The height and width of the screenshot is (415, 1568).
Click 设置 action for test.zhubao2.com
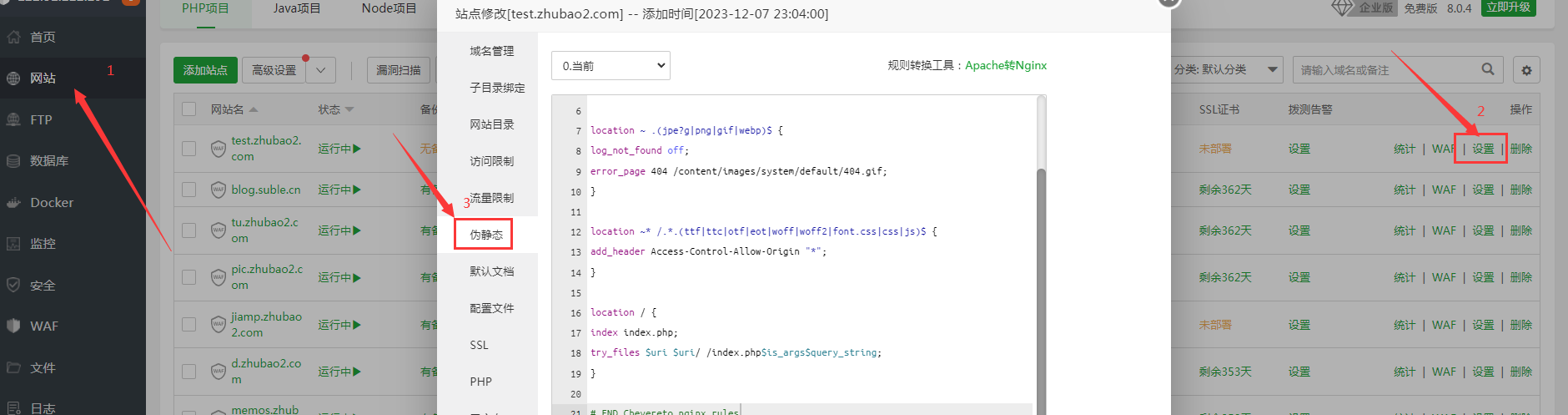(1483, 149)
